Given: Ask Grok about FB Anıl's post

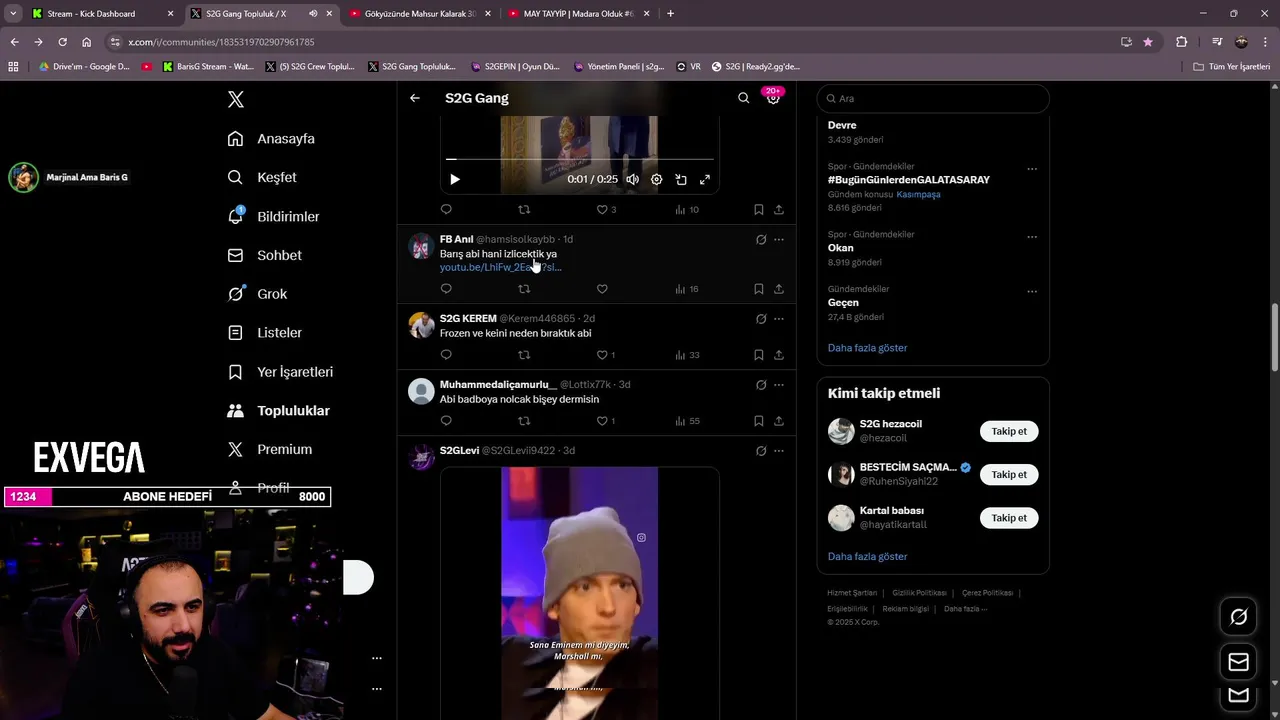Looking at the screenshot, I should click(761, 240).
